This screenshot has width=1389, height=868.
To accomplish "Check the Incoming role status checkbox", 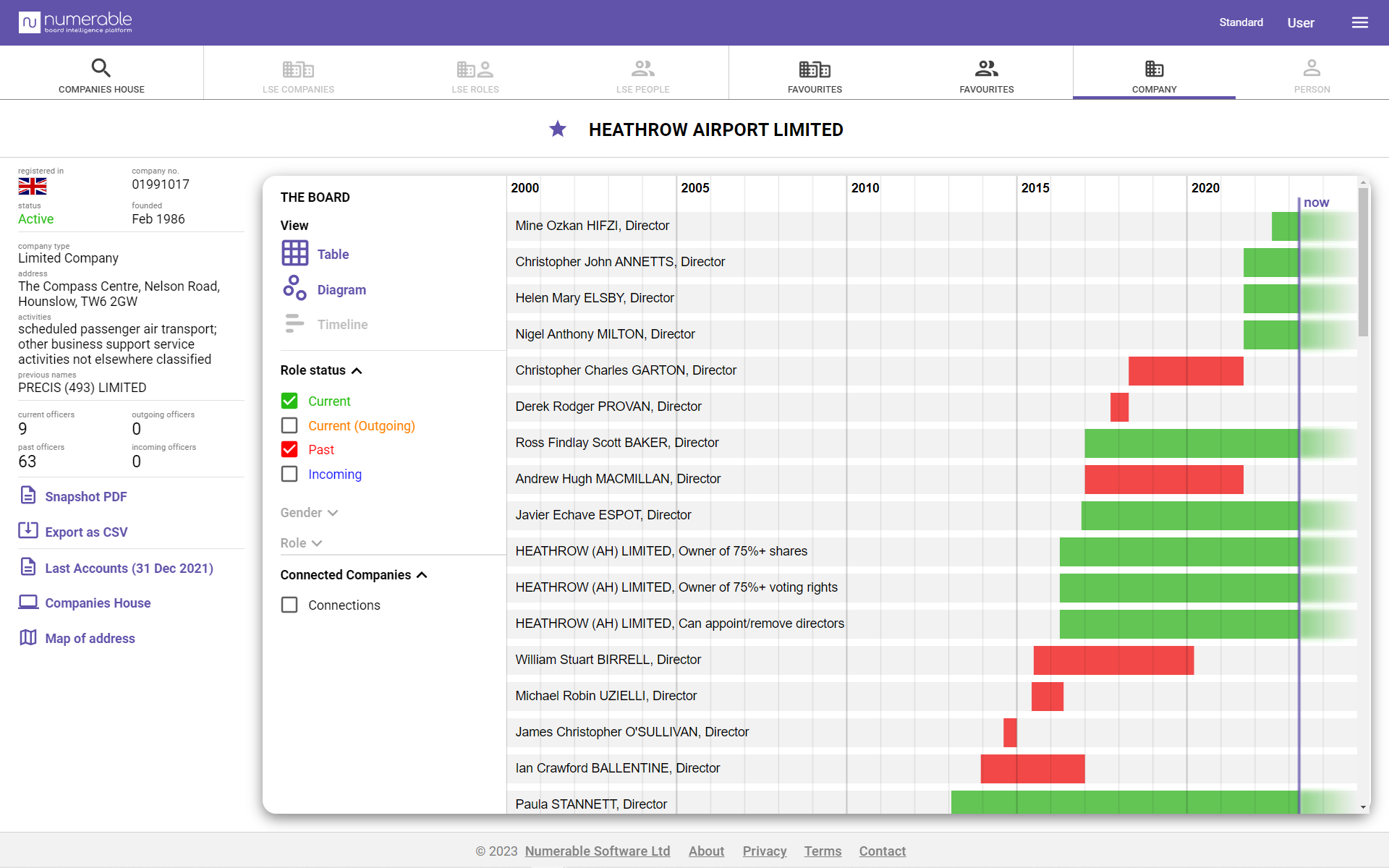I will pos(289,474).
